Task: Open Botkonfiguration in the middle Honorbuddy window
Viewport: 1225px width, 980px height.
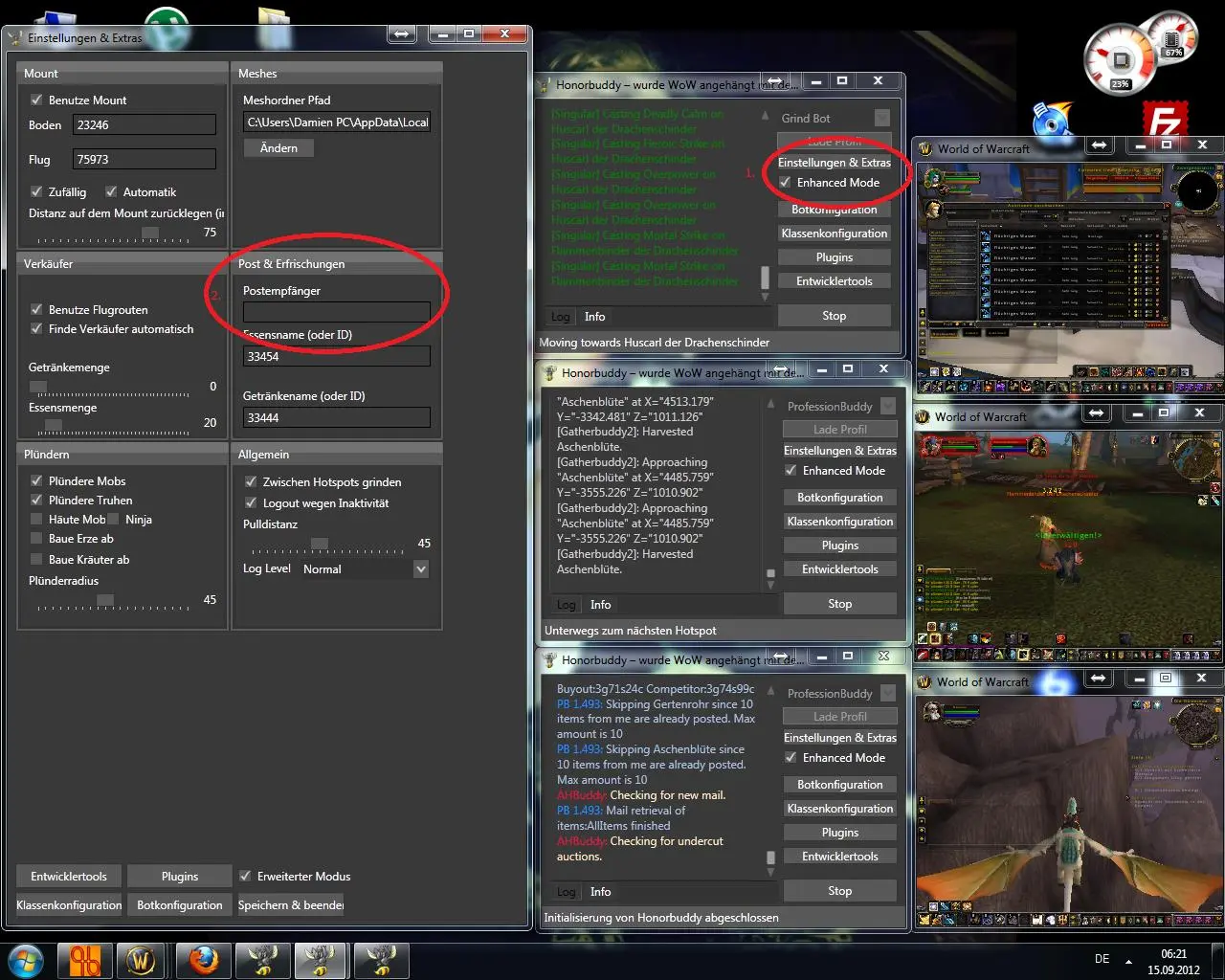Action: [x=840, y=498]
